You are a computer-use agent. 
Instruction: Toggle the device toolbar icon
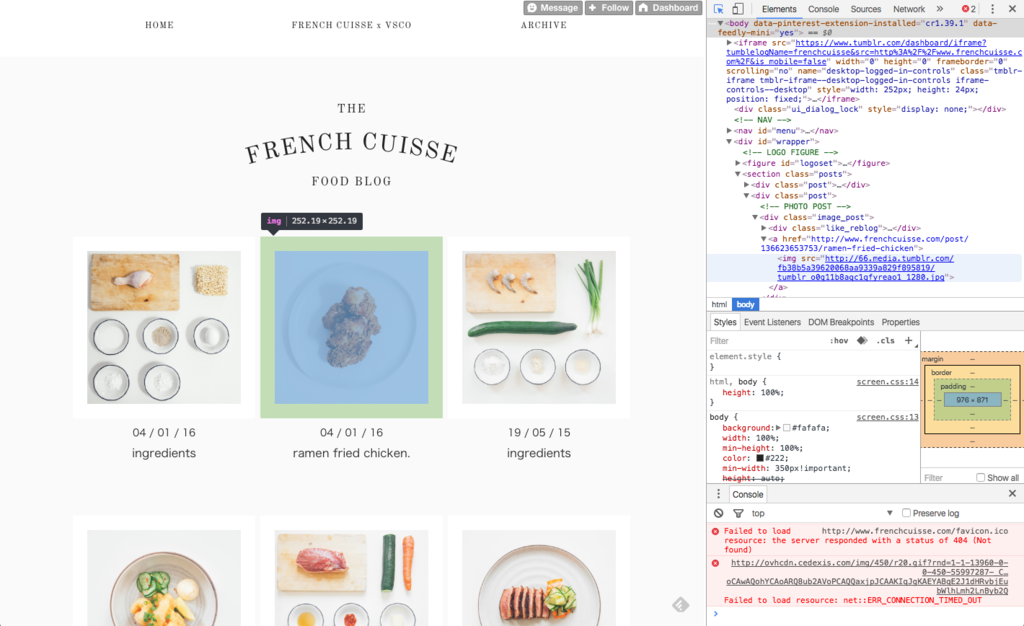pyautogui.click(x=737, y=8)
